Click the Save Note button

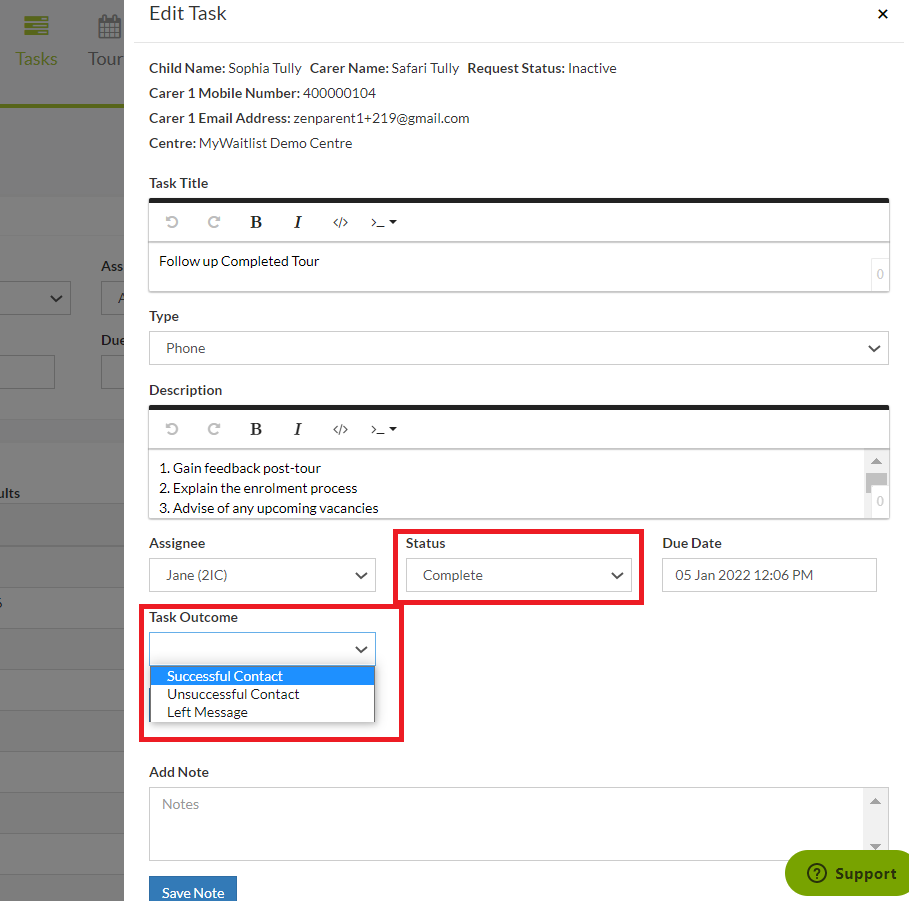(x=192, y=890)
